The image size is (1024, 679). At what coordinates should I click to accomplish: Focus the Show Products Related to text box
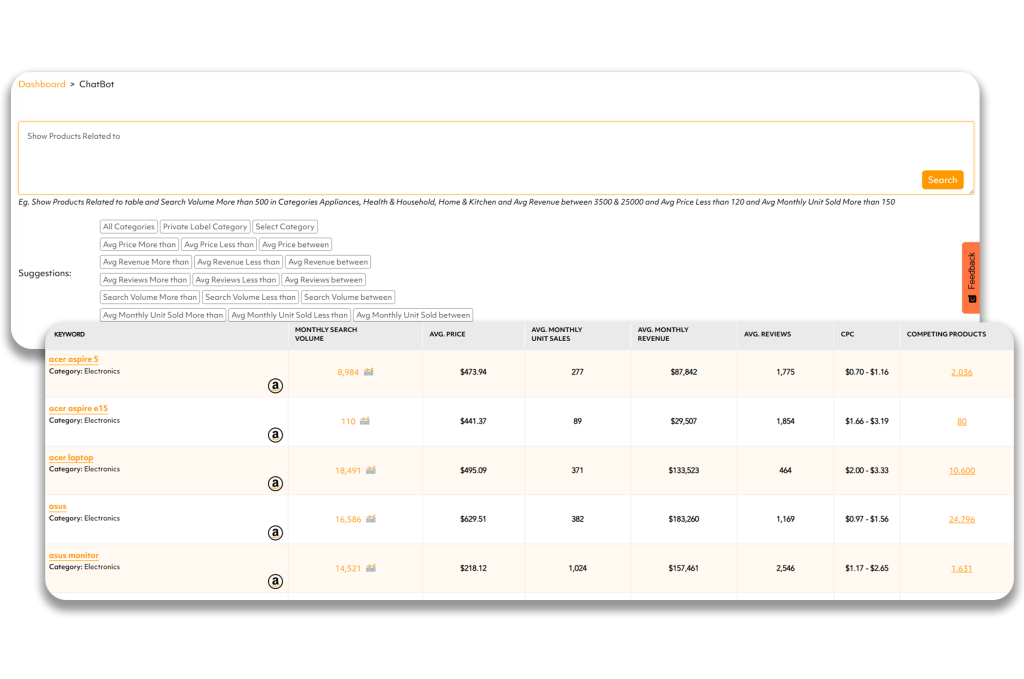pos(496,157)
